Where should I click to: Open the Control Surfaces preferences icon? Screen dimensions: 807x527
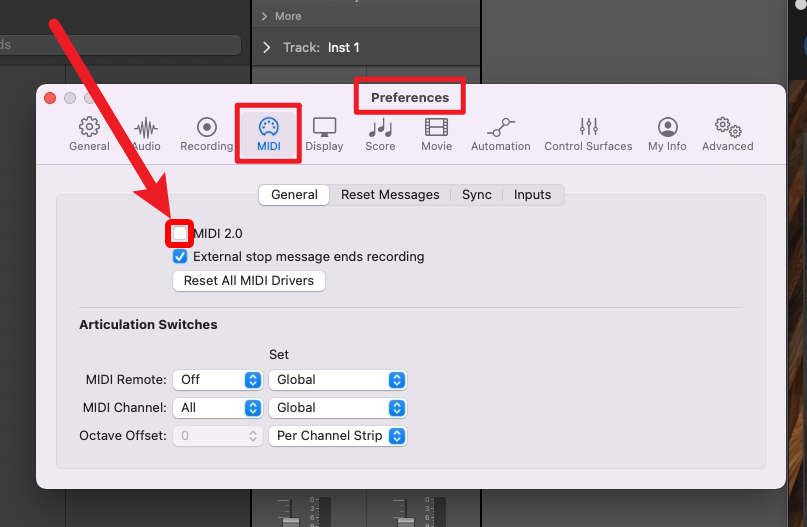[x=588, y=134]
